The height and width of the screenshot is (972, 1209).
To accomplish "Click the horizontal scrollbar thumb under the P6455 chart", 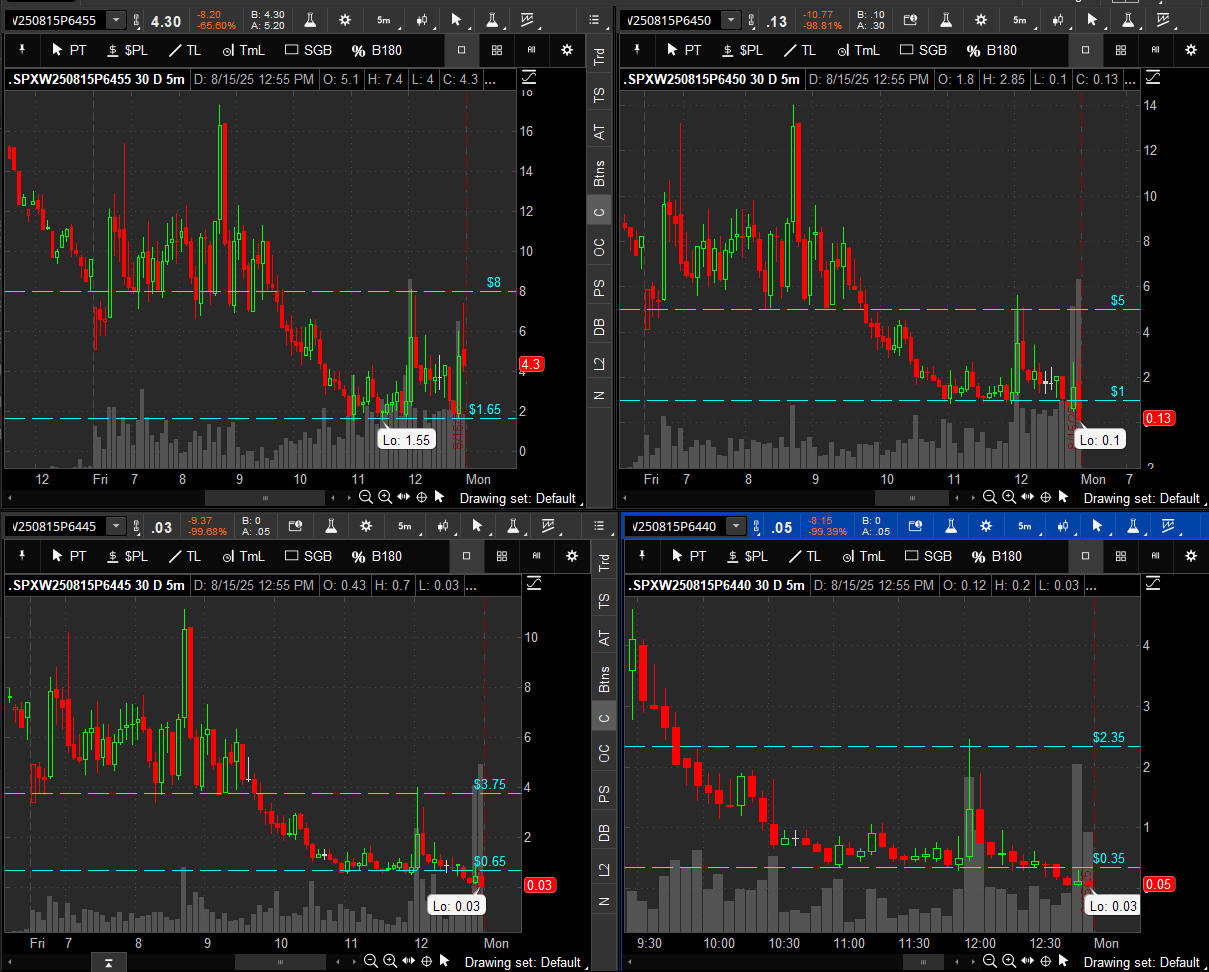I will point(265,497).
